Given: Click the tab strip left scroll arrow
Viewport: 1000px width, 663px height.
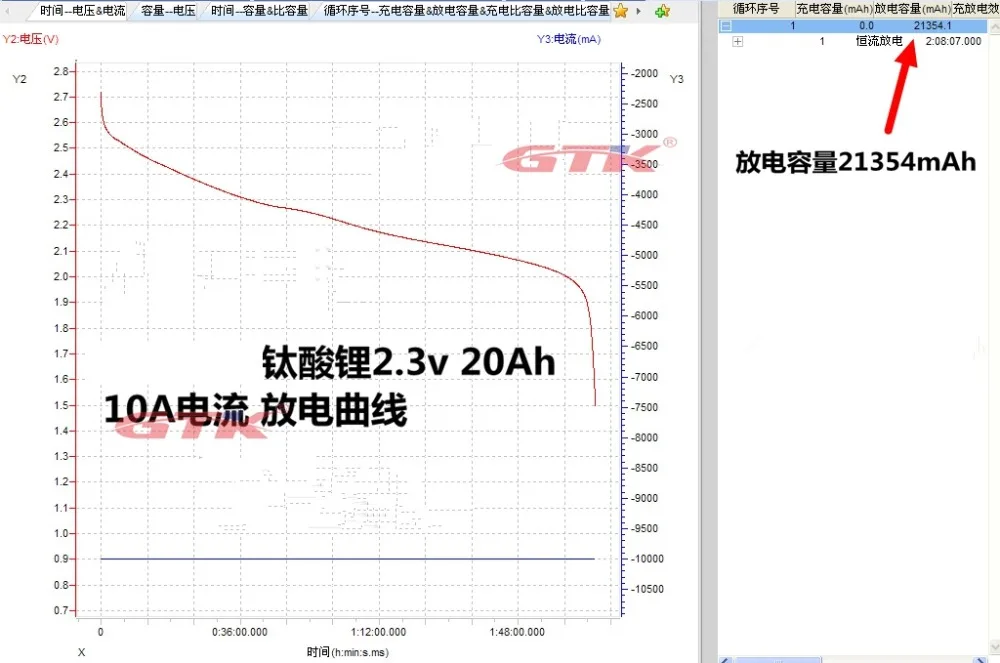Looking at the screenshot, I should pos(8,11).
